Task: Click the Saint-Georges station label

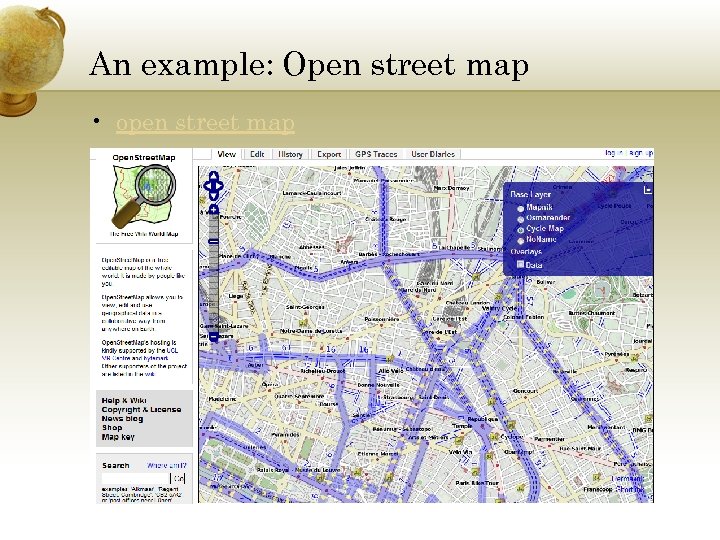Action: pos(305,307)
